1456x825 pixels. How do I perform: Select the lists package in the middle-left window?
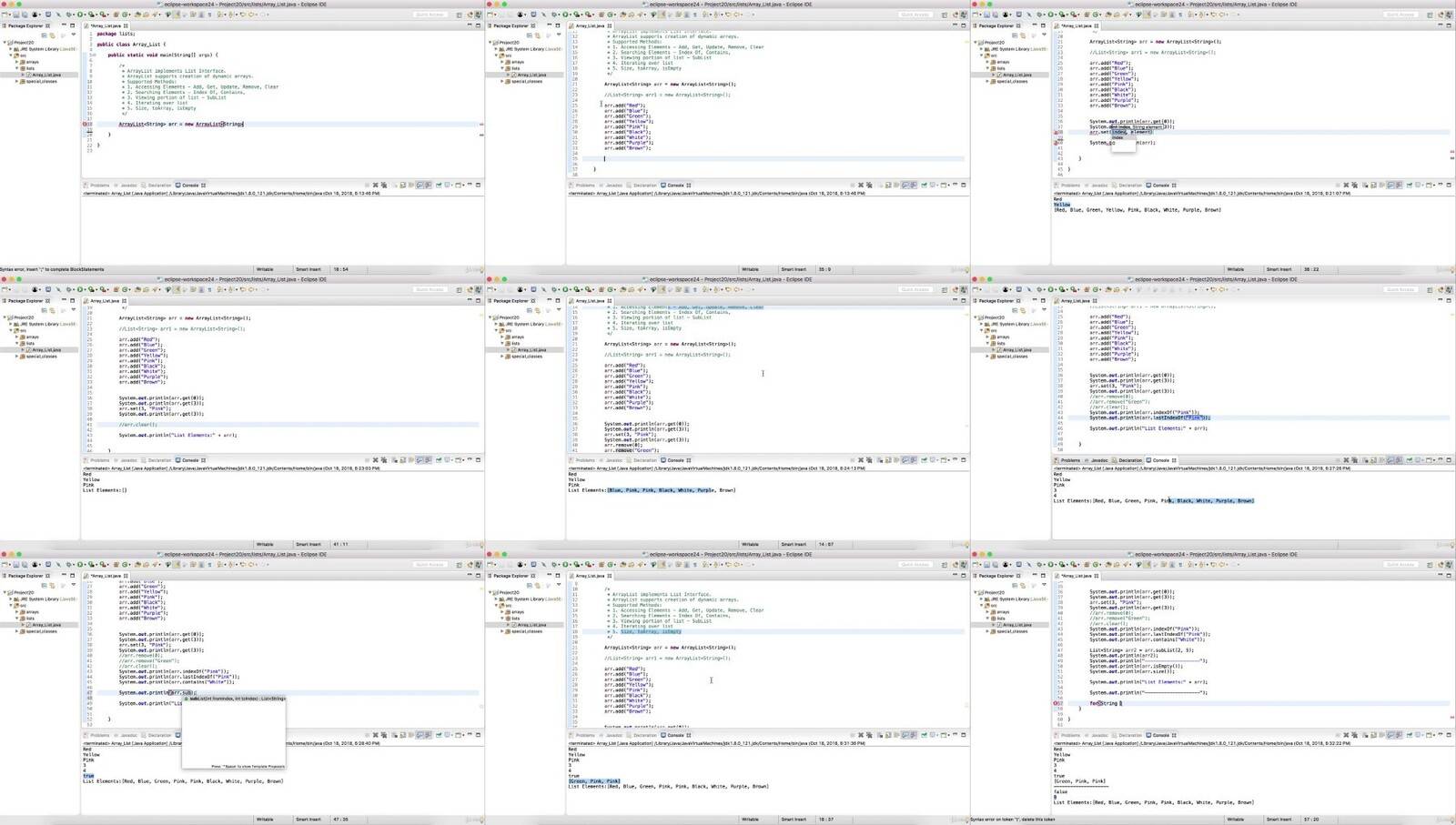pos(27,343)
